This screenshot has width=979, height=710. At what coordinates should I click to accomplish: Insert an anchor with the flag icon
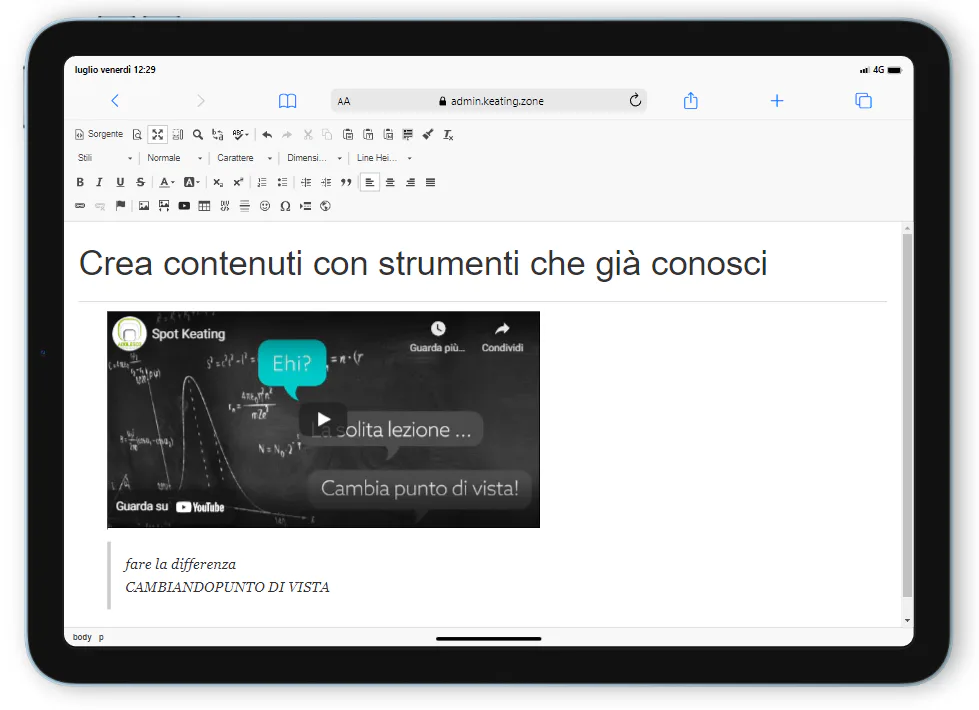[x=121, y=205]
